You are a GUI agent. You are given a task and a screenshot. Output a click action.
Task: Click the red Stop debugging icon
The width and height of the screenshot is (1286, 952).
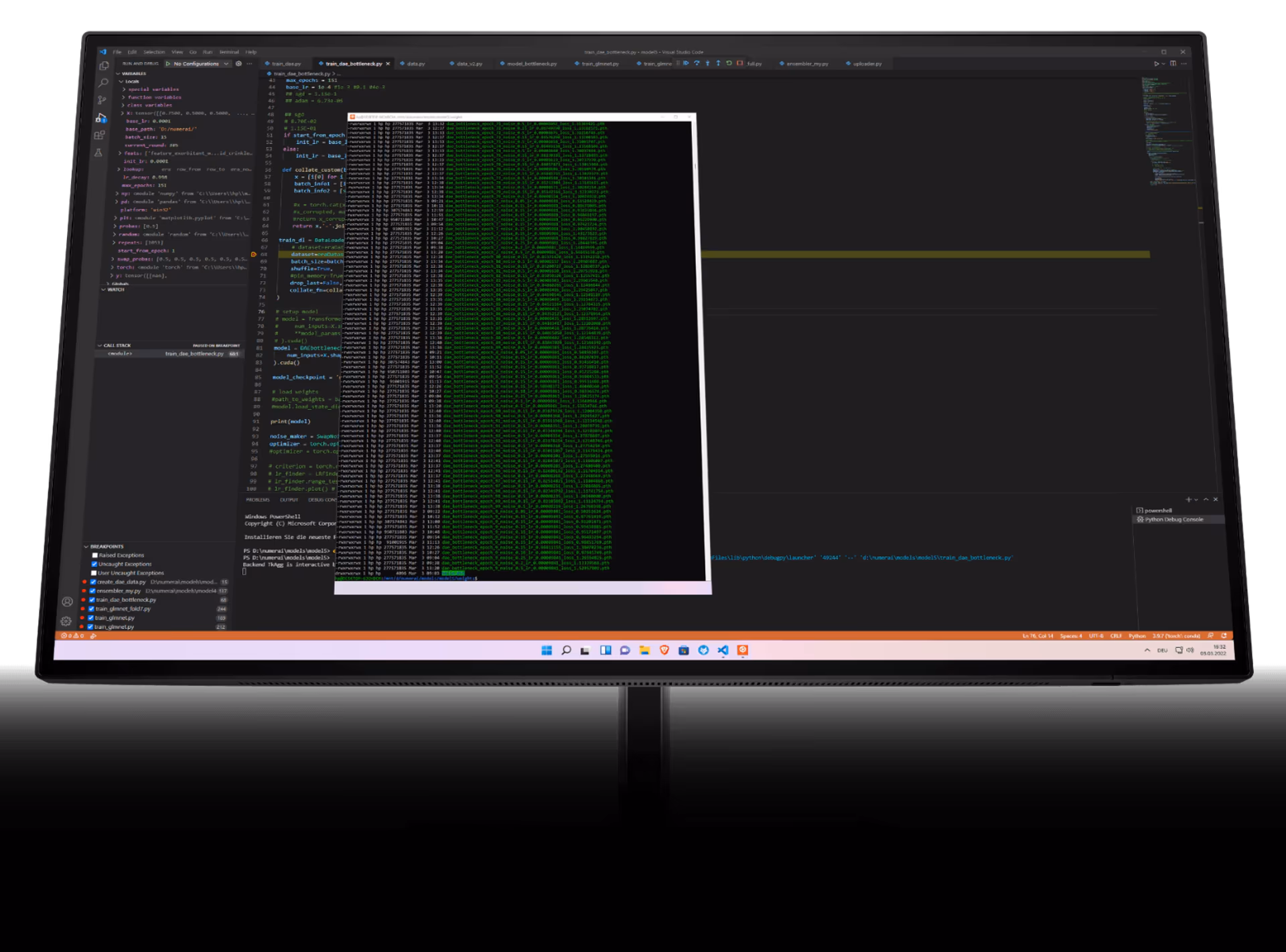click(739, 63)
